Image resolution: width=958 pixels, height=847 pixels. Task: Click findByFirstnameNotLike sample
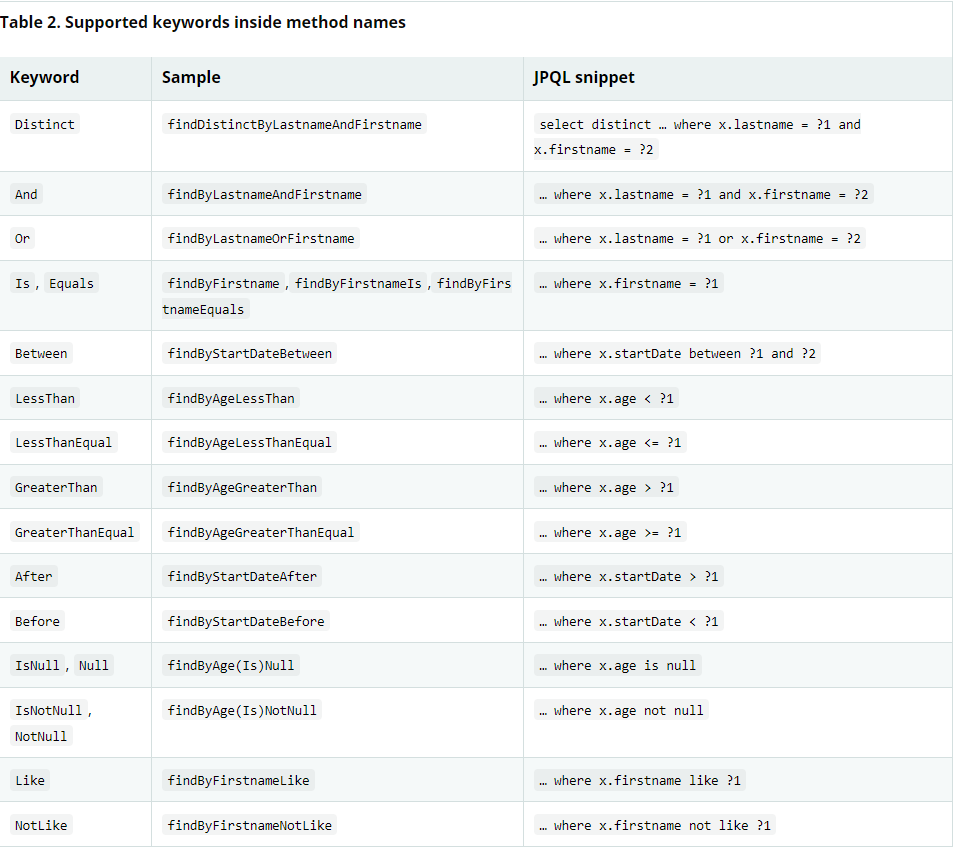249,826
